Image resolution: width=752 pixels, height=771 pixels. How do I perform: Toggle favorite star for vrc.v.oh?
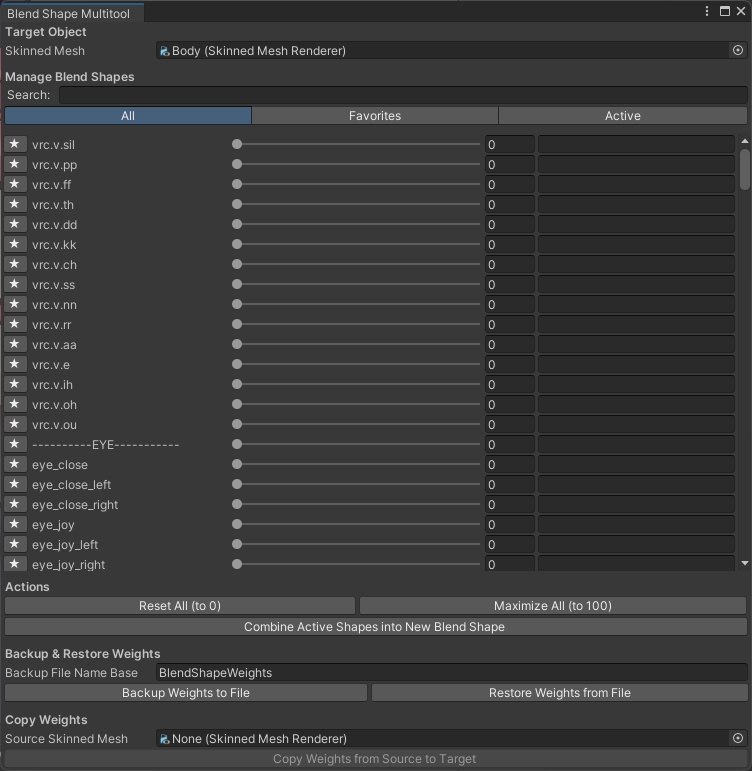[x=14, y=404]
